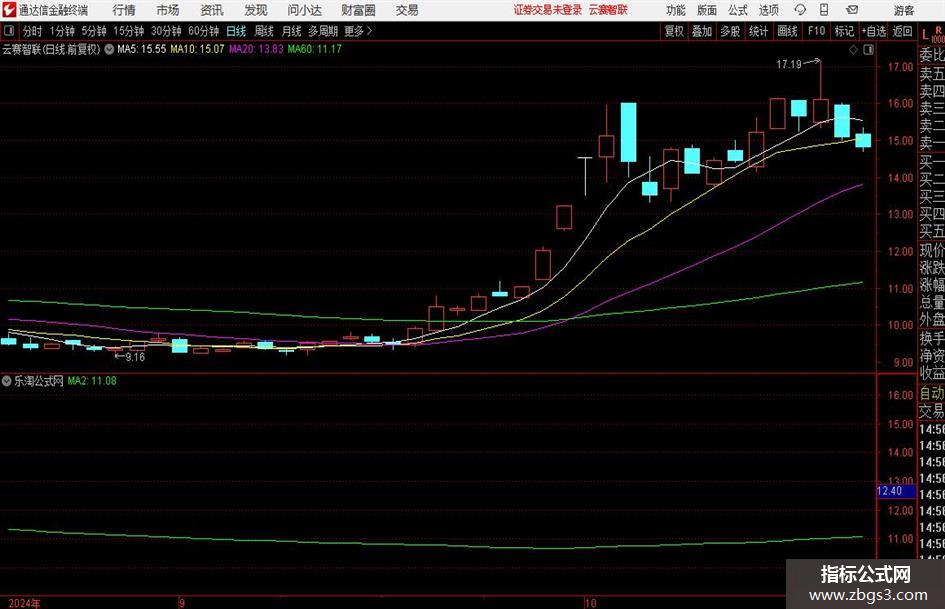Switch to 5分钟 period

pos(94,31)
